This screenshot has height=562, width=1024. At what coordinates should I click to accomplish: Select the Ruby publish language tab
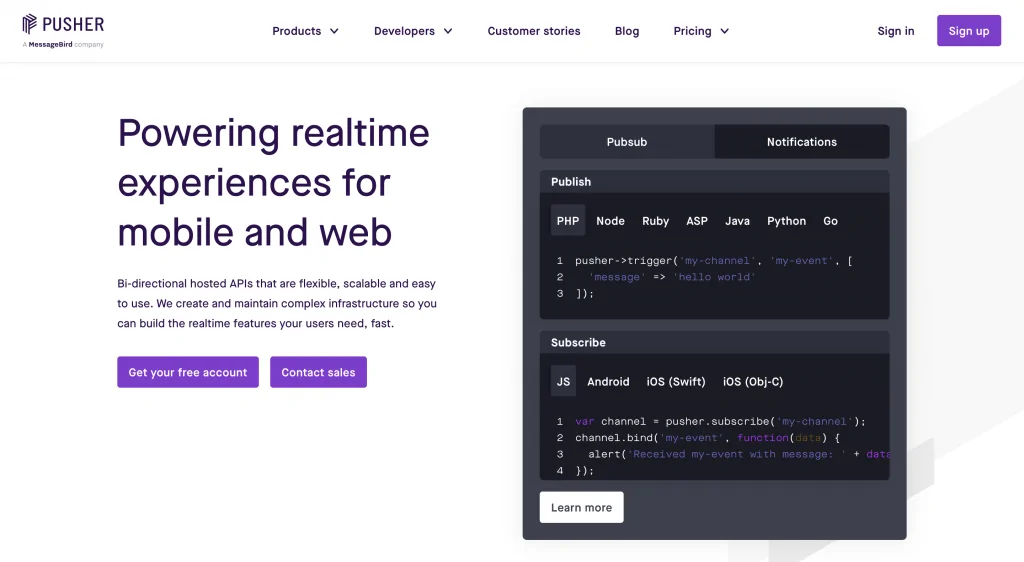click(655, 221)
